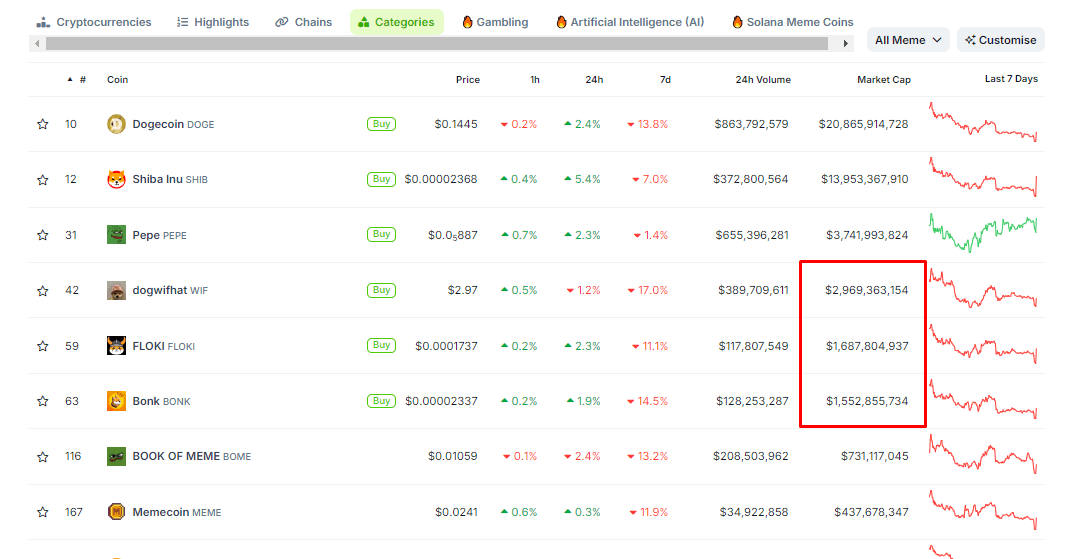
Task: Star Shiba Inu as a favorite
Action: (x=42, y=179)
